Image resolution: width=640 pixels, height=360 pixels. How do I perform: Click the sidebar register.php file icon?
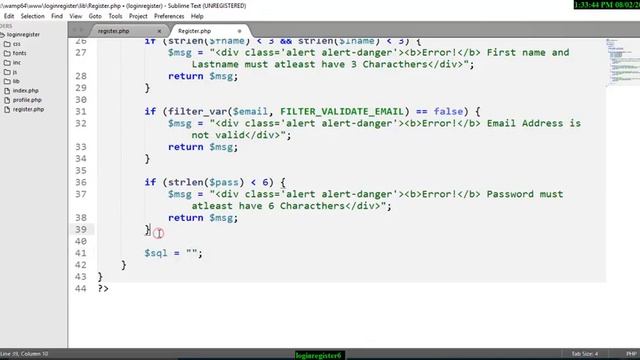click(7, 109)
